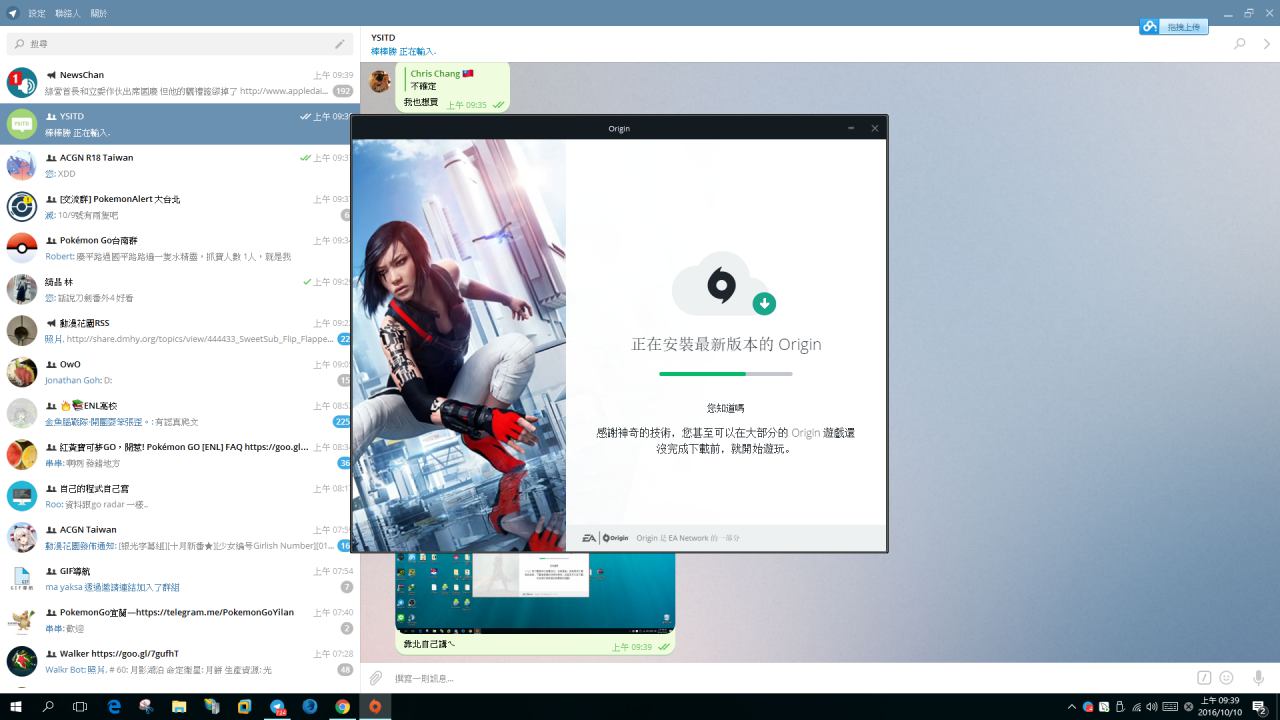
Task: Click the taskbar clock showing 上午 09:39
Action: pos(1220,707)
